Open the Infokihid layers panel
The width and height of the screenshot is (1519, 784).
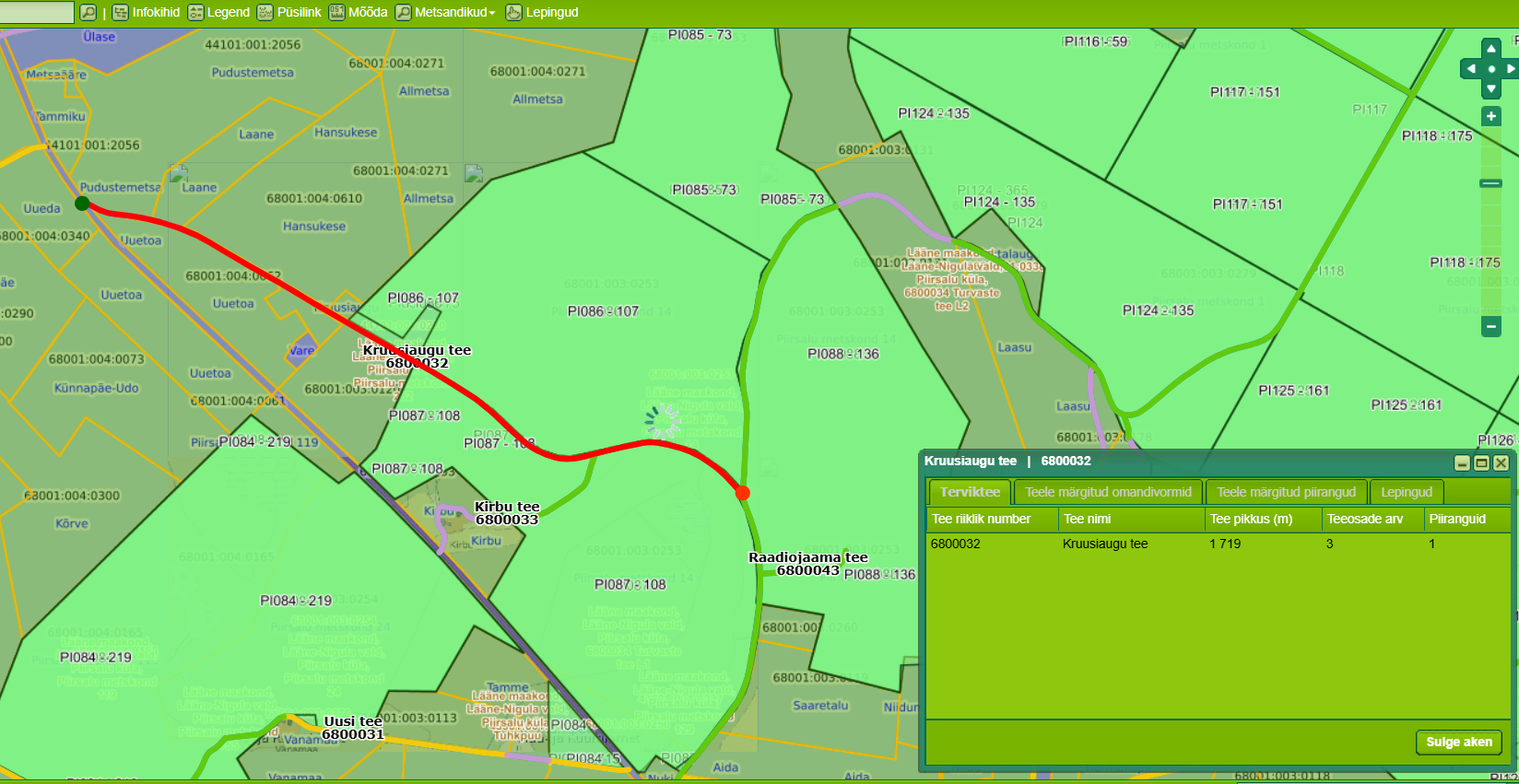click(x=147, y=12)
